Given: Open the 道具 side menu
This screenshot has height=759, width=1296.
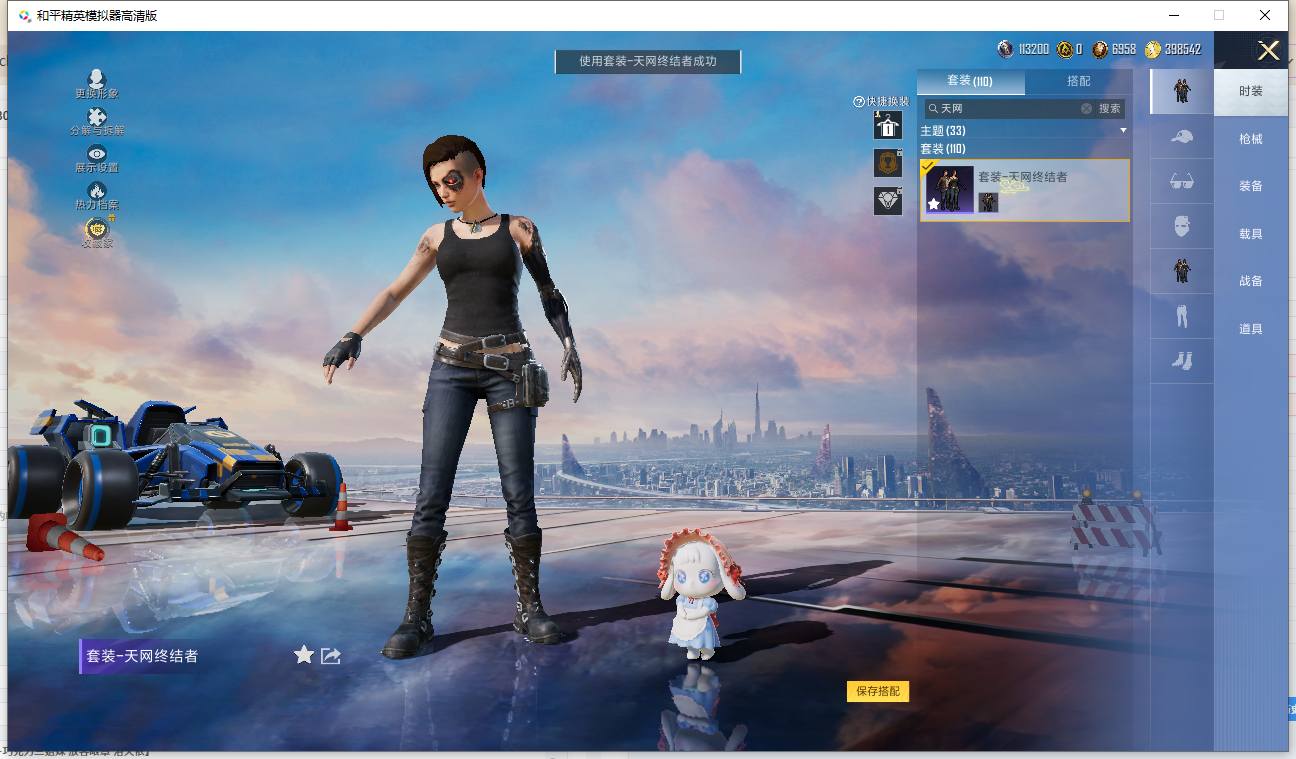Looking at the screenshot, I should [1251, 329].
